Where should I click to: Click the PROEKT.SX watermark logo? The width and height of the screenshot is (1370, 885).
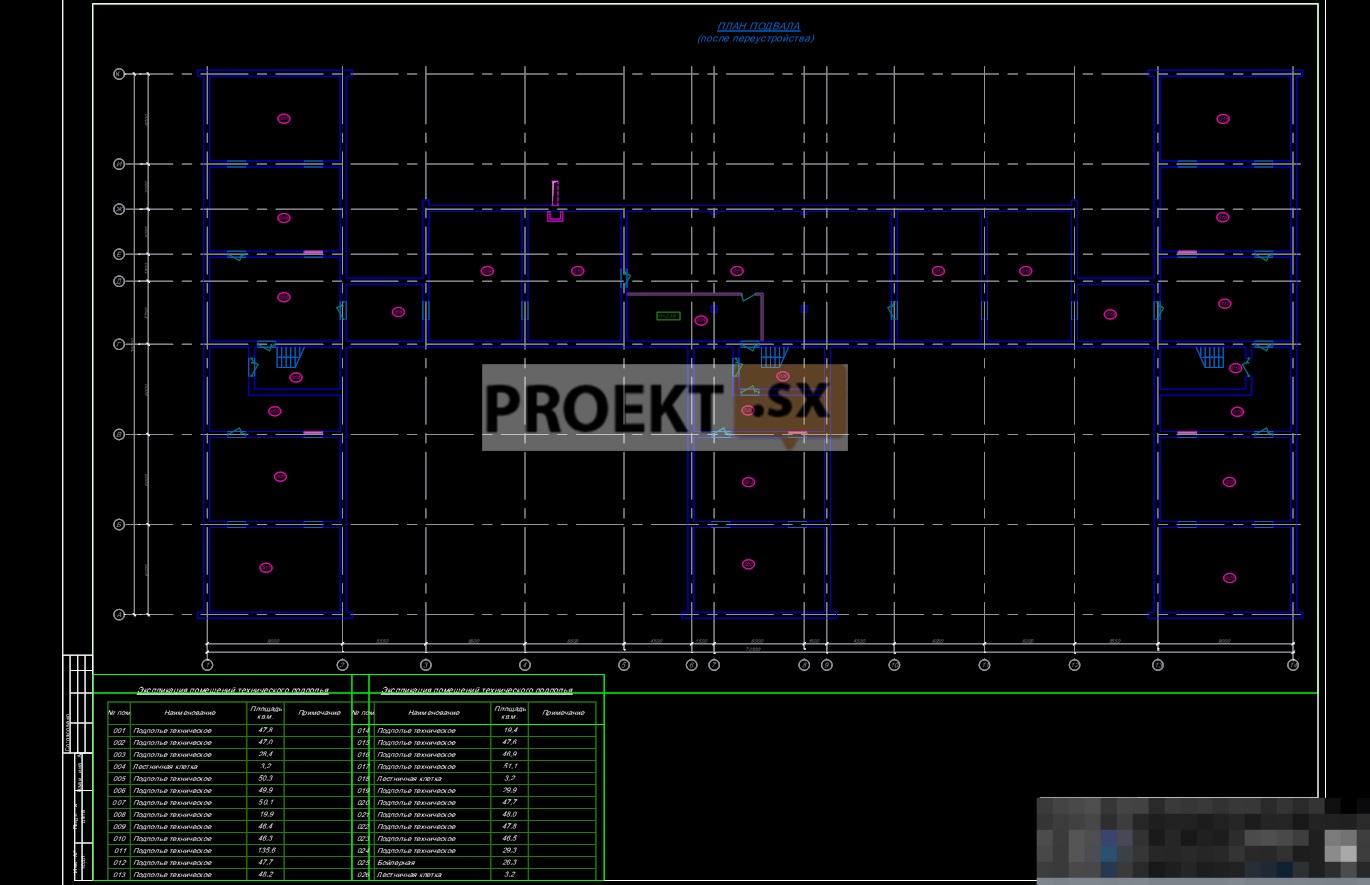click(664, 406)
